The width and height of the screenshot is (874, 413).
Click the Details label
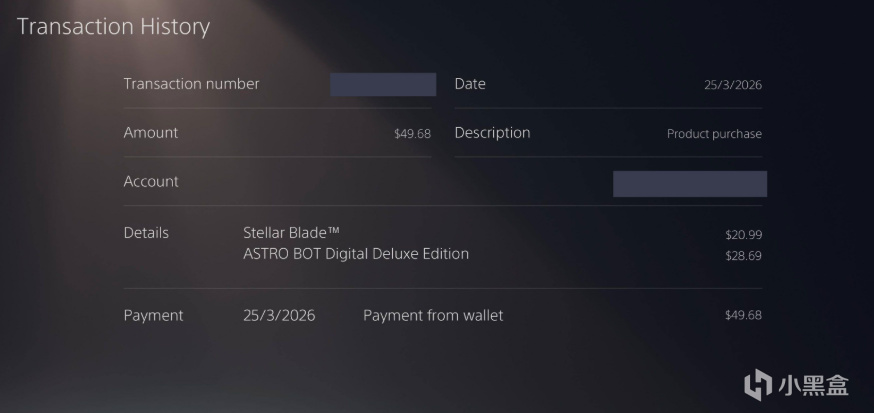(x=146, y=233)
